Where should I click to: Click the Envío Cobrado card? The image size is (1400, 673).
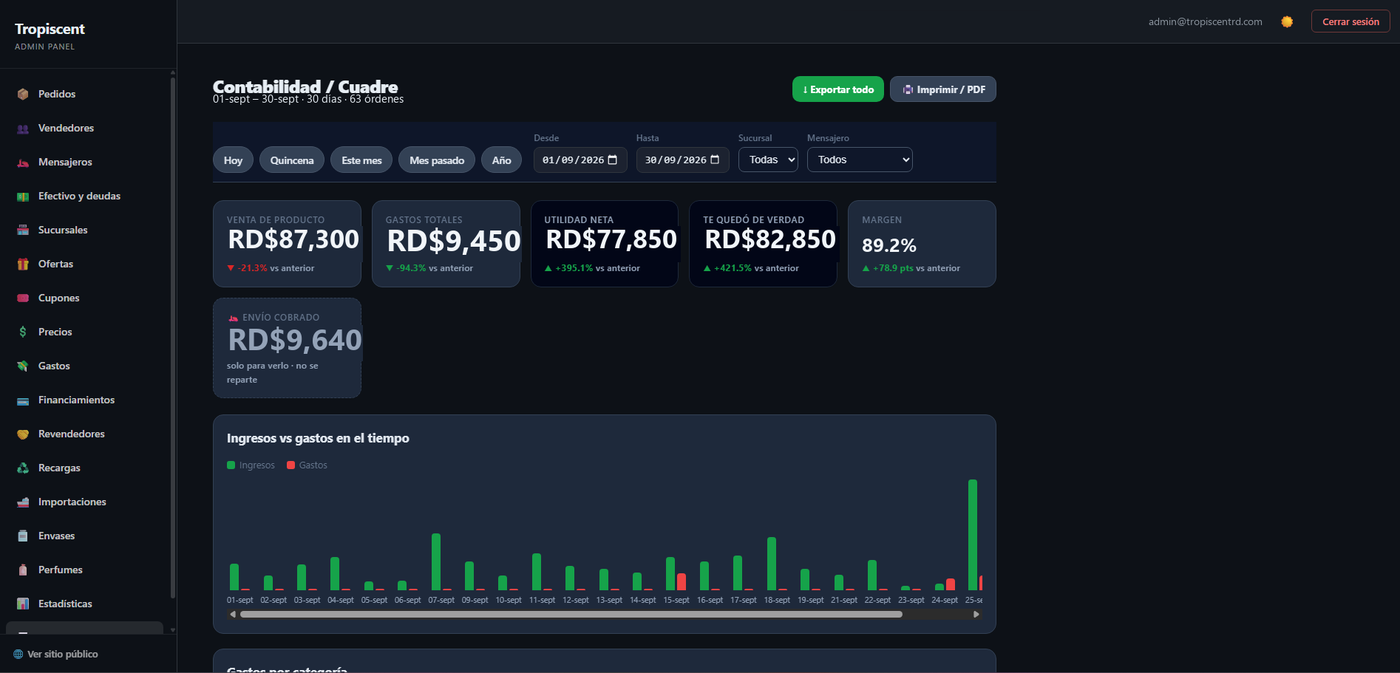click(x=287, y=348)
